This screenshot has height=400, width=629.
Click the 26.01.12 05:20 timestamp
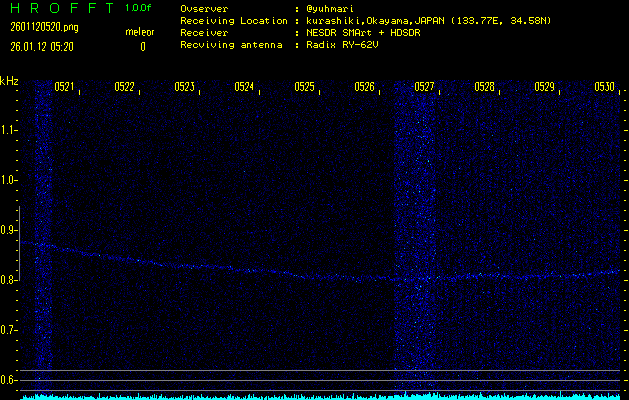43,46
